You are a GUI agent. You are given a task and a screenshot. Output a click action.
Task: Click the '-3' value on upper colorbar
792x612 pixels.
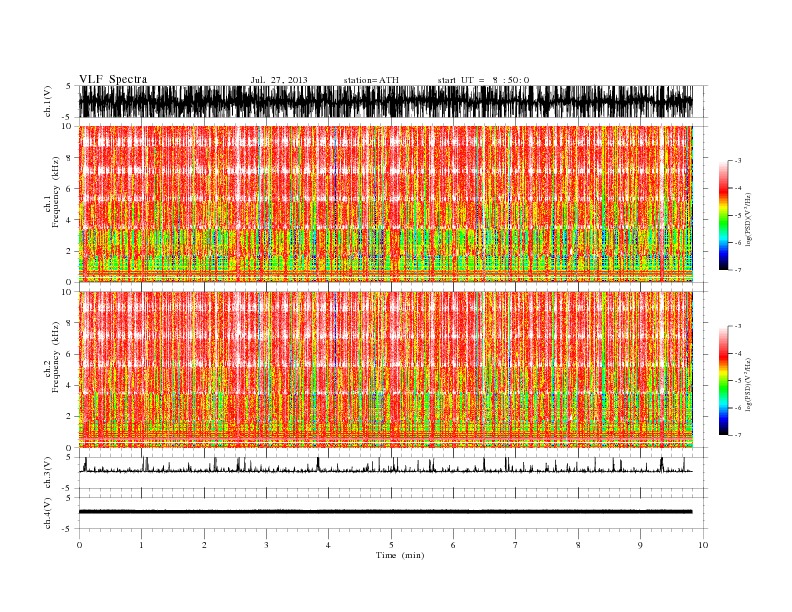pyautogui.click(x=738, y=161)
